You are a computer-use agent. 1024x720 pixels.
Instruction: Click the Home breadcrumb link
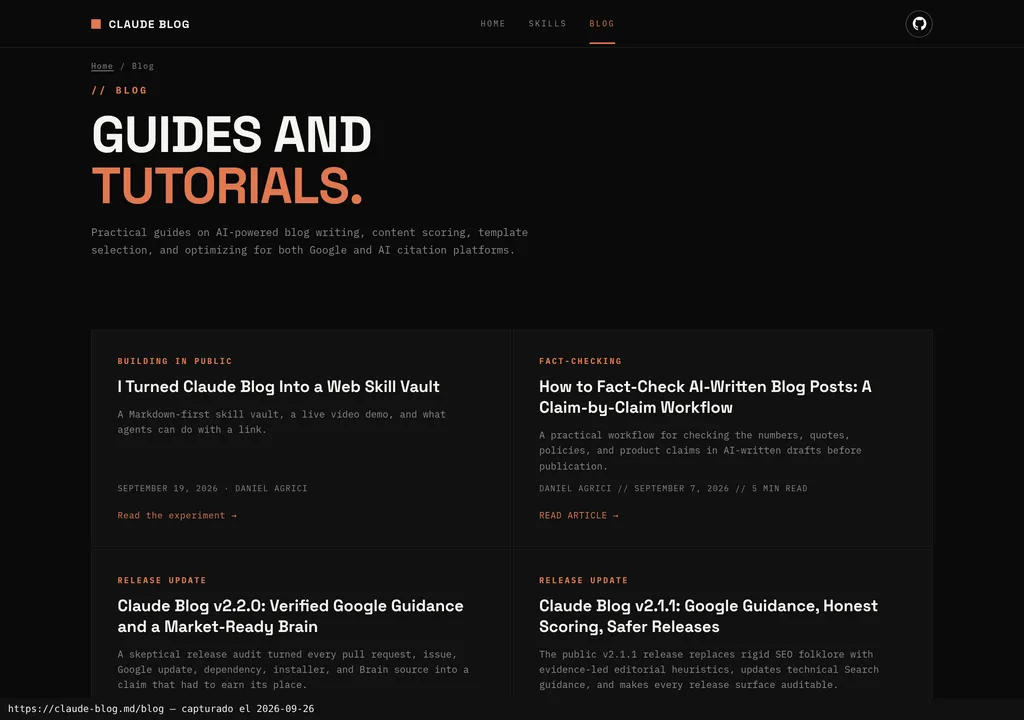tap(102, 66)
